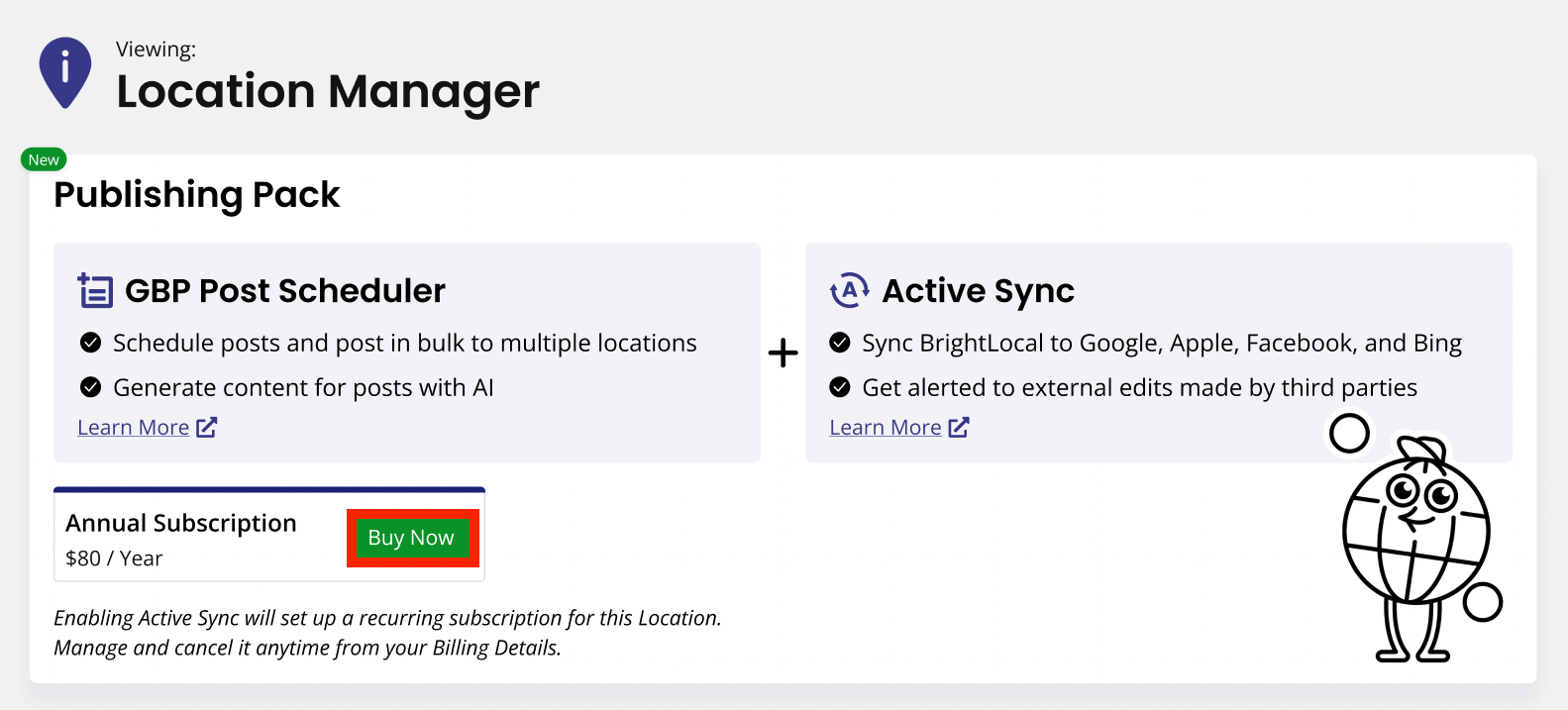This screenshot has width=1568, height=710.
Task: Click the GBP Post Scheduler calendar icon
Action: click(95, 291)
